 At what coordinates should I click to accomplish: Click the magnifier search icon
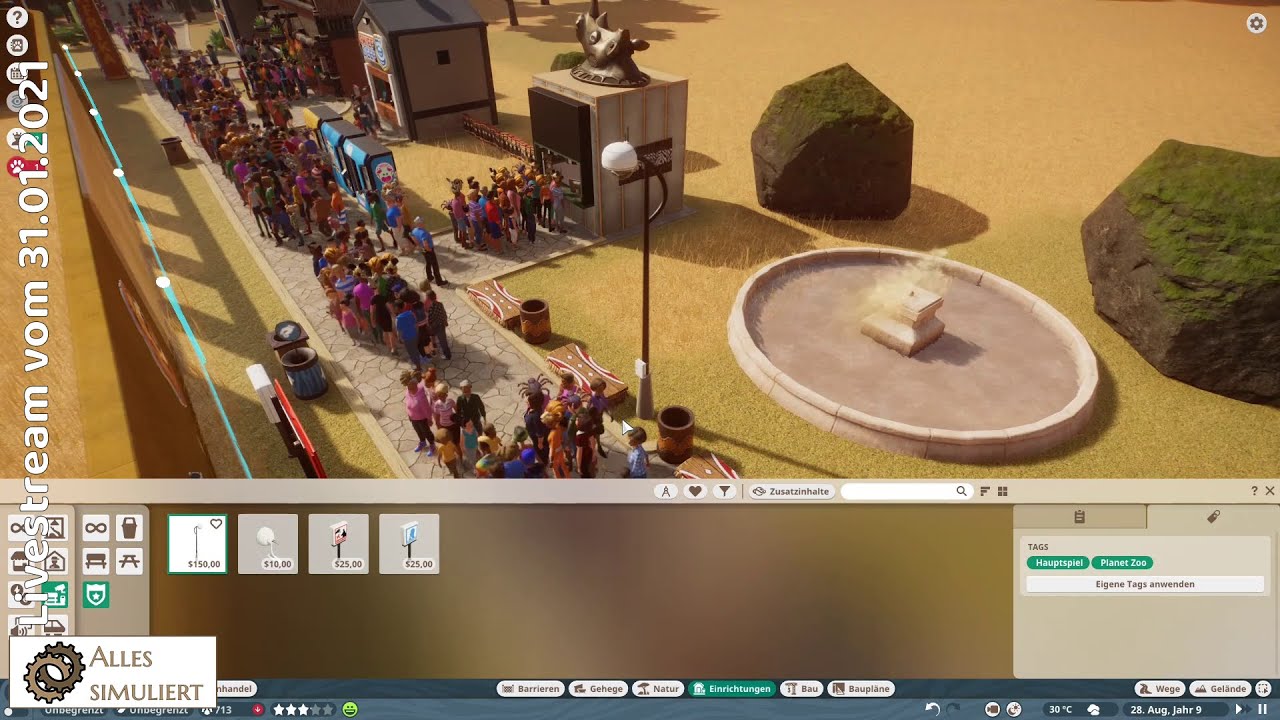[x=961, y=491]
